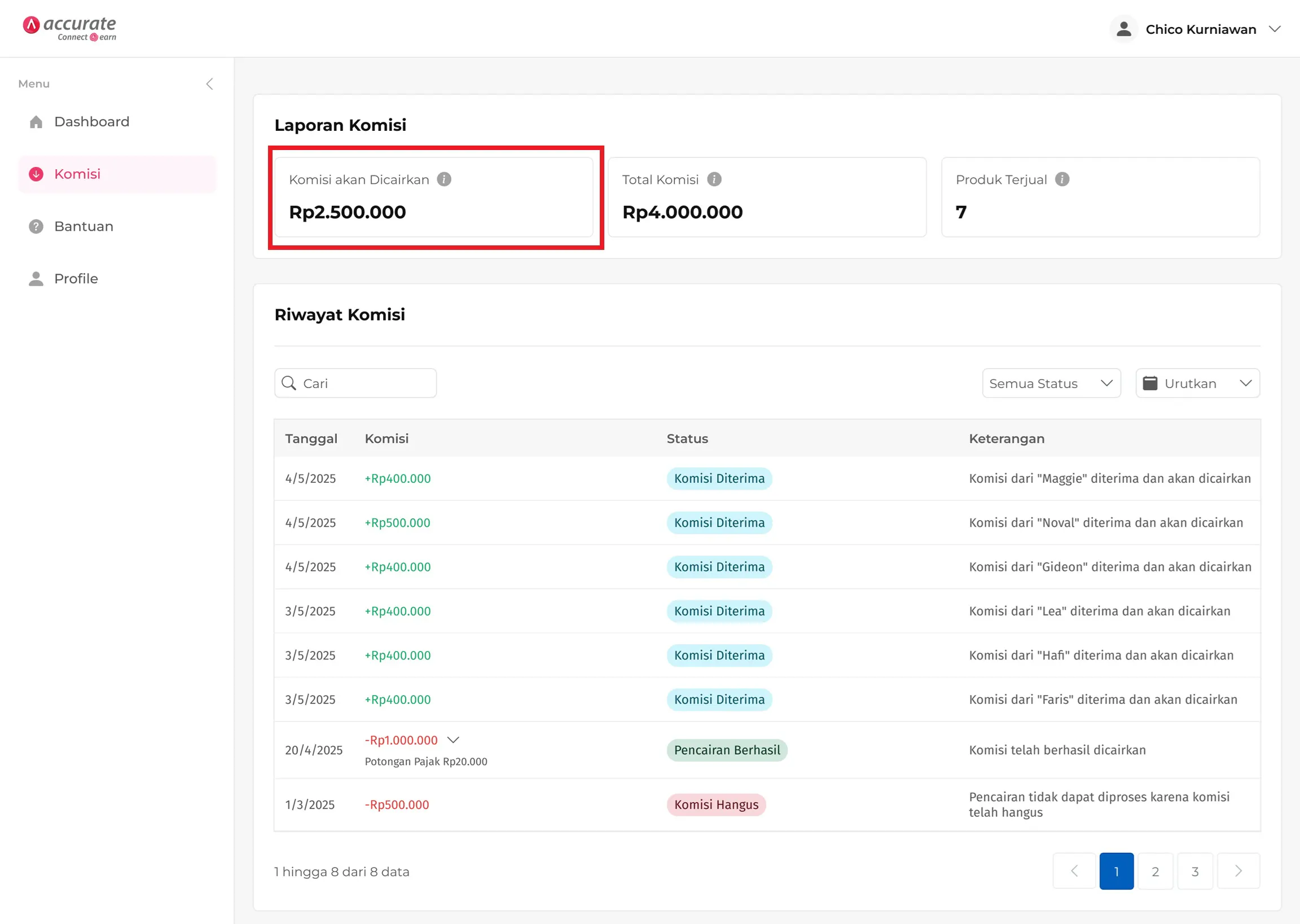Click the Komisi red arrow icon
The width and height of the screenshot is (1300, 924).
coord(36,174)
